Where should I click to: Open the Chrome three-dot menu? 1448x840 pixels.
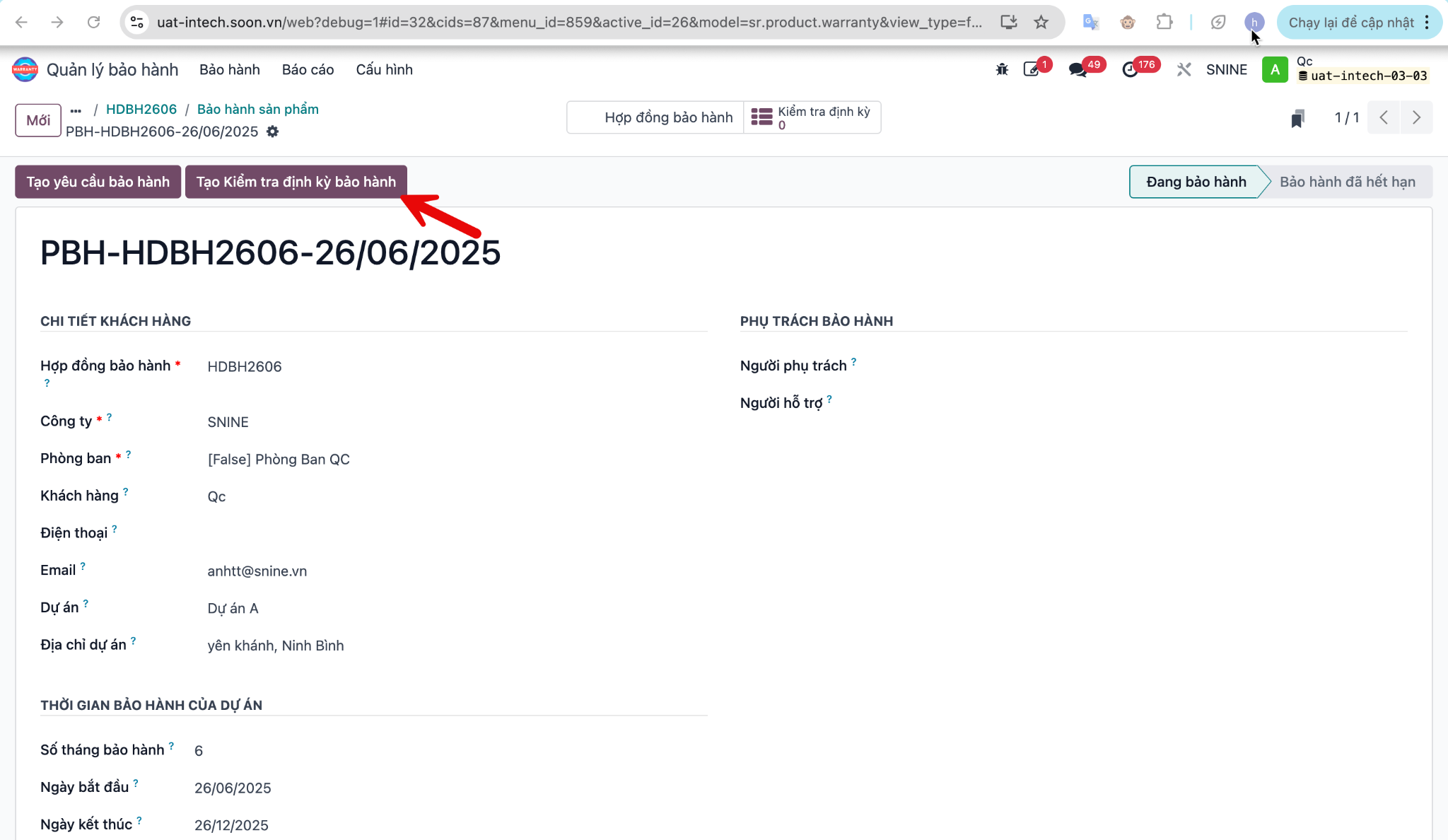[x=1427, y=23]
